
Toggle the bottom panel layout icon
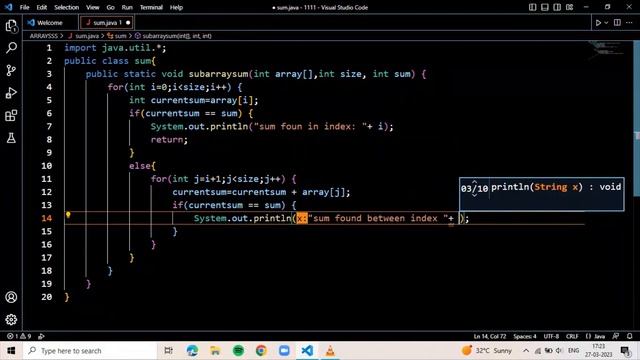545,7
